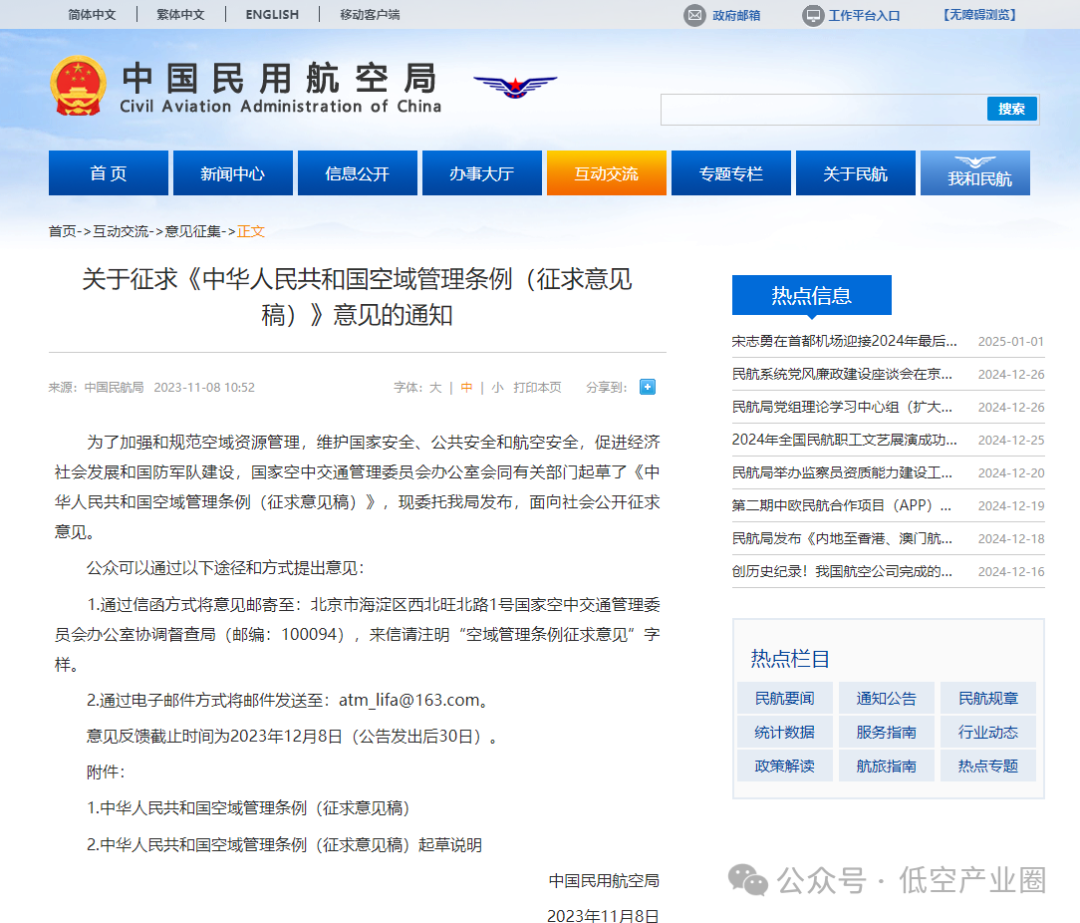
Task: Select large font size 大
Action: pyautogui.click(x=435, y=387)
